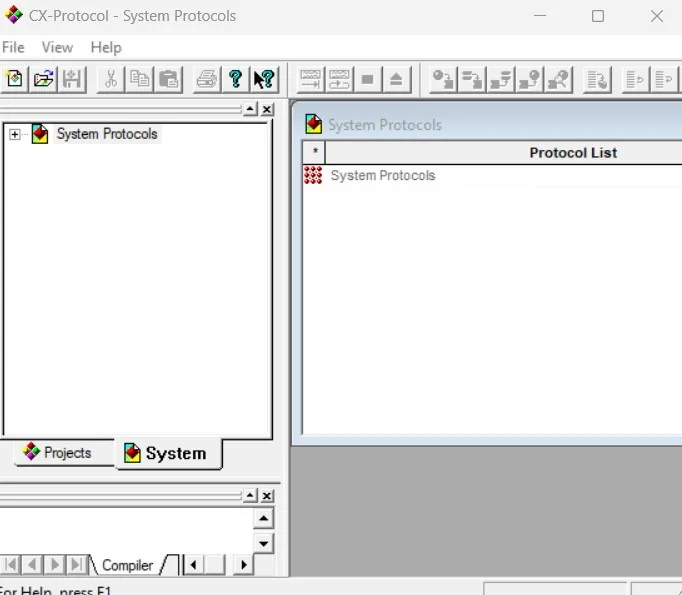
Task: Switch to the System tab
Action: pyautogui.click(x=169, y=453)
